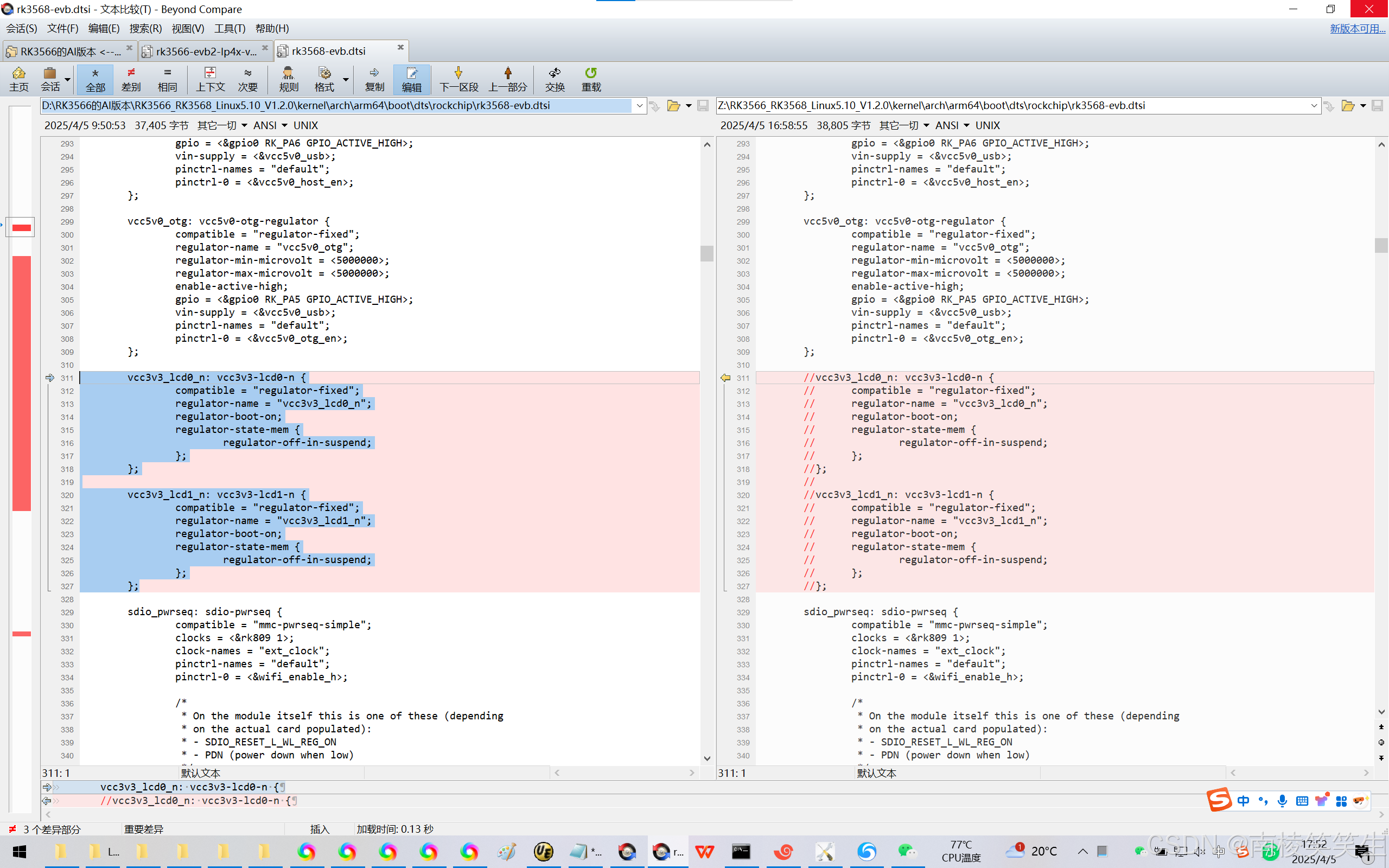Open the right pane 其它一切 dropdown

click(x=903, y=125)
